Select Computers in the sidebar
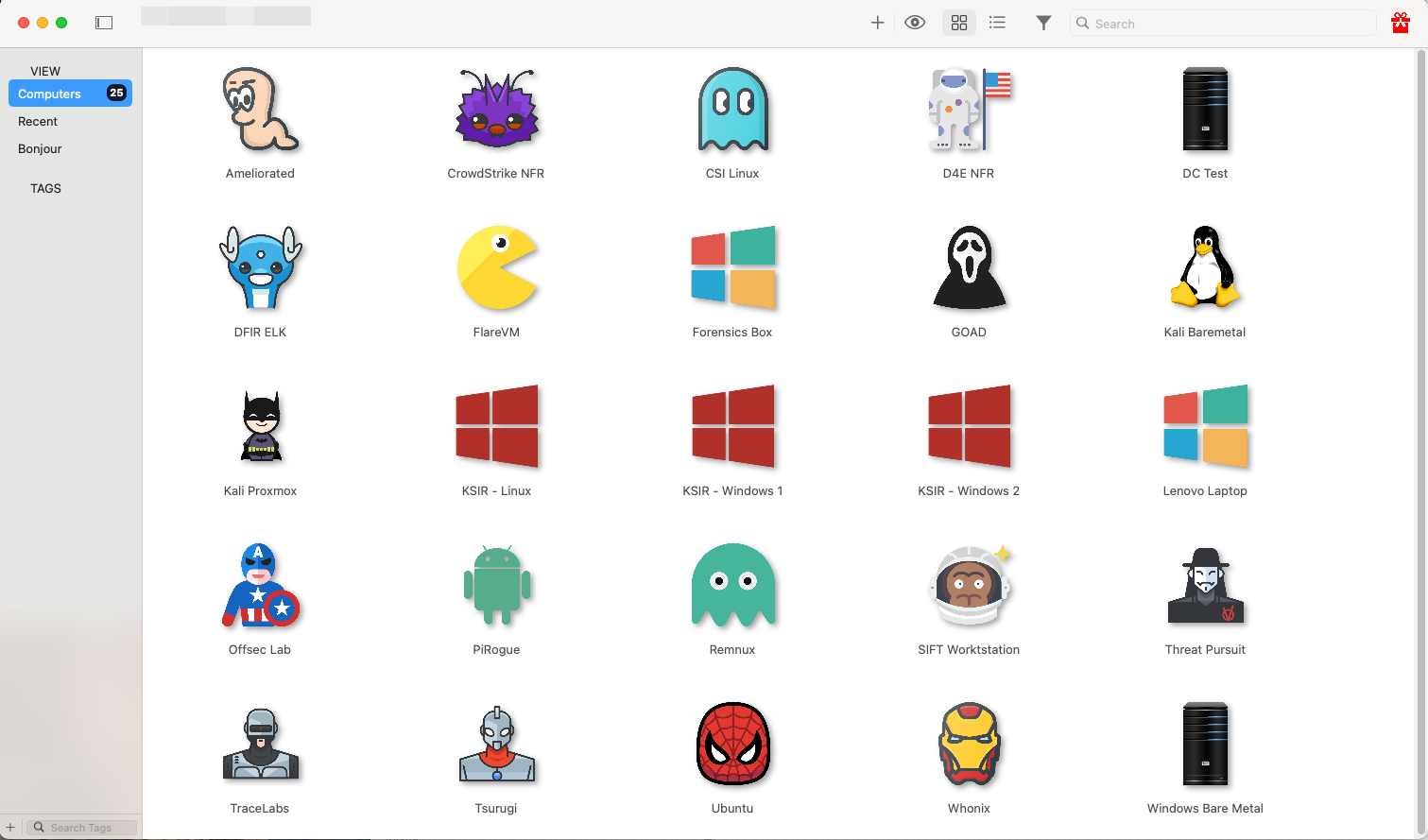Viewport: 1428px width, 840px height. pyautogui.click(x=70, y=94)
